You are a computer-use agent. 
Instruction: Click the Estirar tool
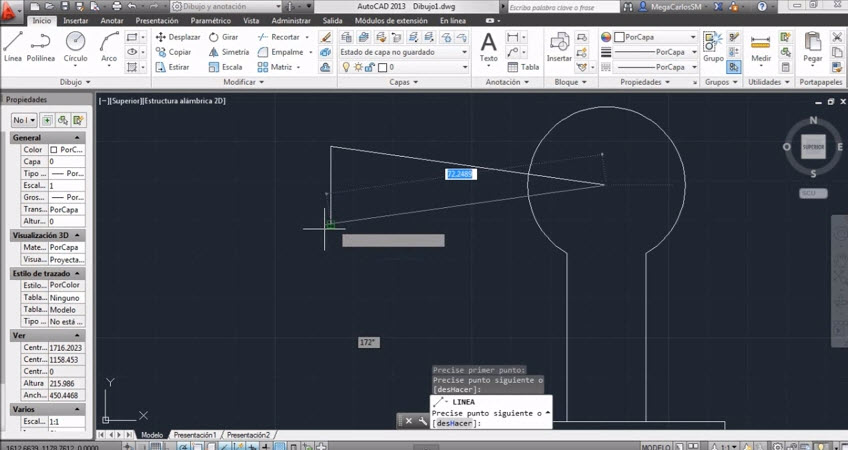tap(173, 67)
